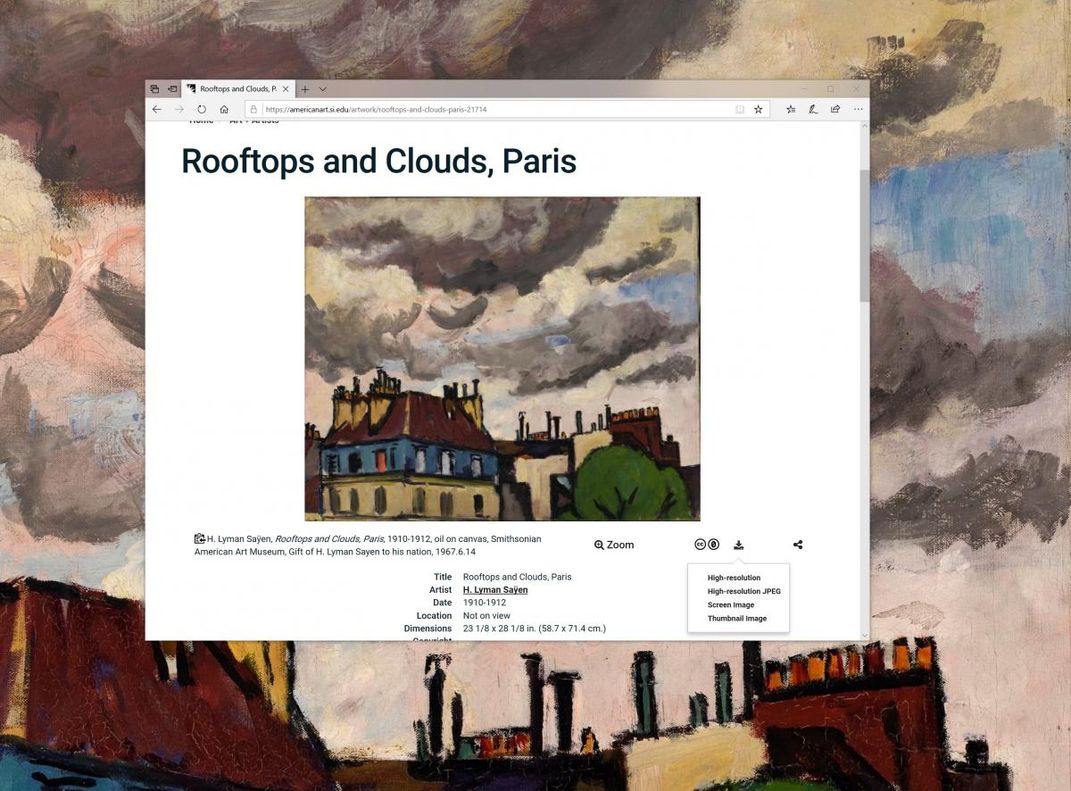Toggle reading view icon in address bar
The width and height of the screenshot is (1071, 791).
(740, 109)
